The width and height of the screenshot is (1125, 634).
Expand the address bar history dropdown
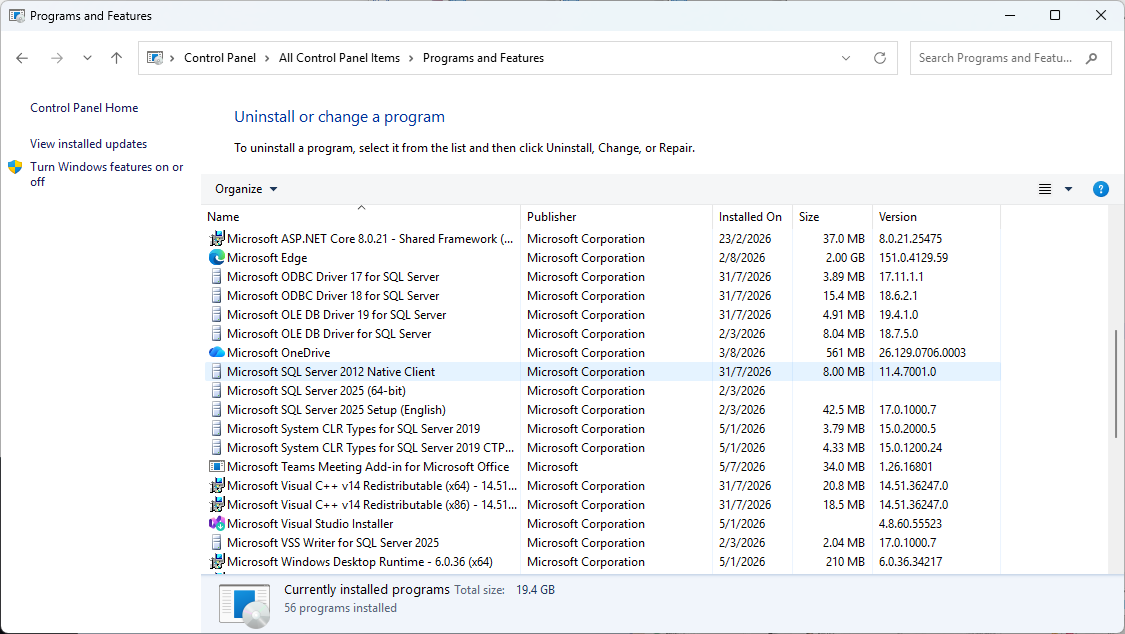(x=846, y=58)
